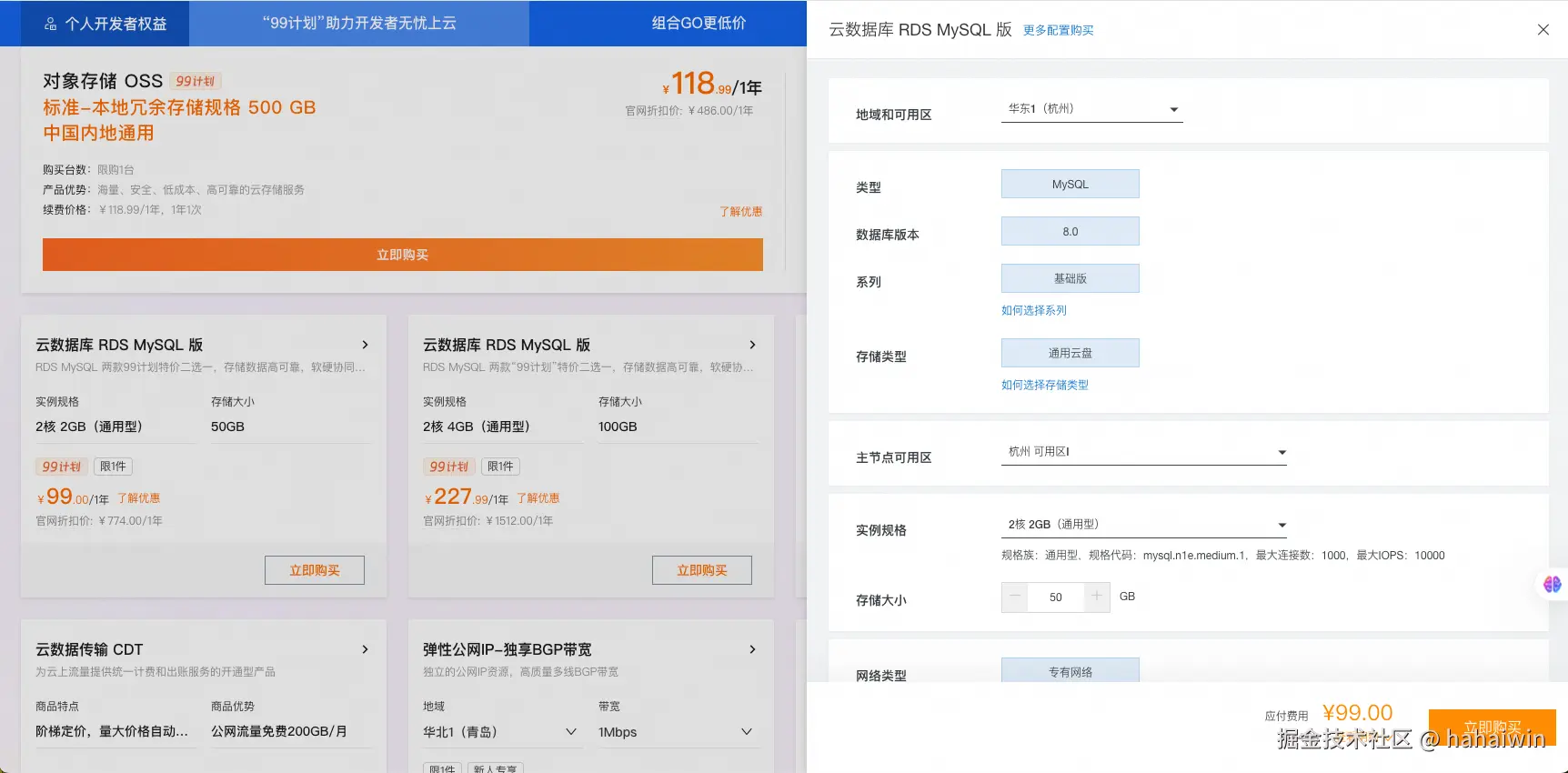Select the 专有网络 network type
Screen dimensions: 1568x773
click(1070, 671)
